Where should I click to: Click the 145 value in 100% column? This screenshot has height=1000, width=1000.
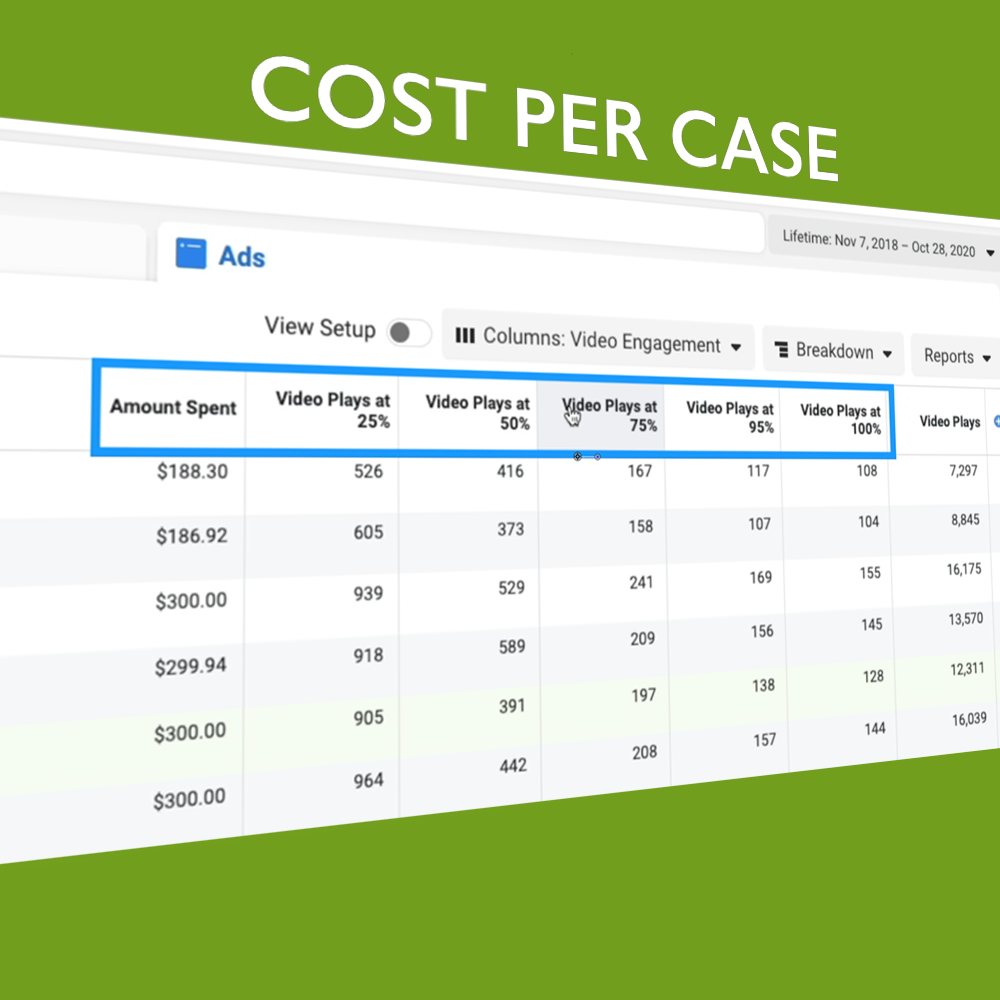coord(872,624)
